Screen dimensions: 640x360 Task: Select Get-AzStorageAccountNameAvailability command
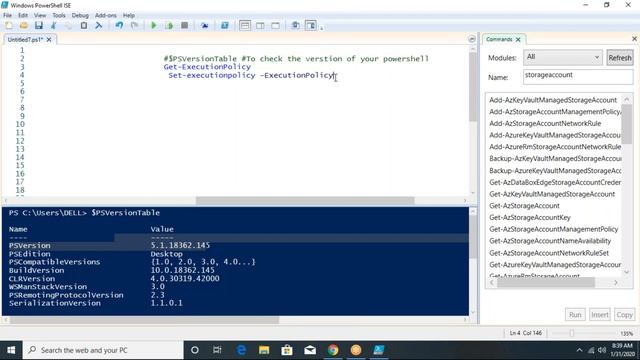click(550, 241)
